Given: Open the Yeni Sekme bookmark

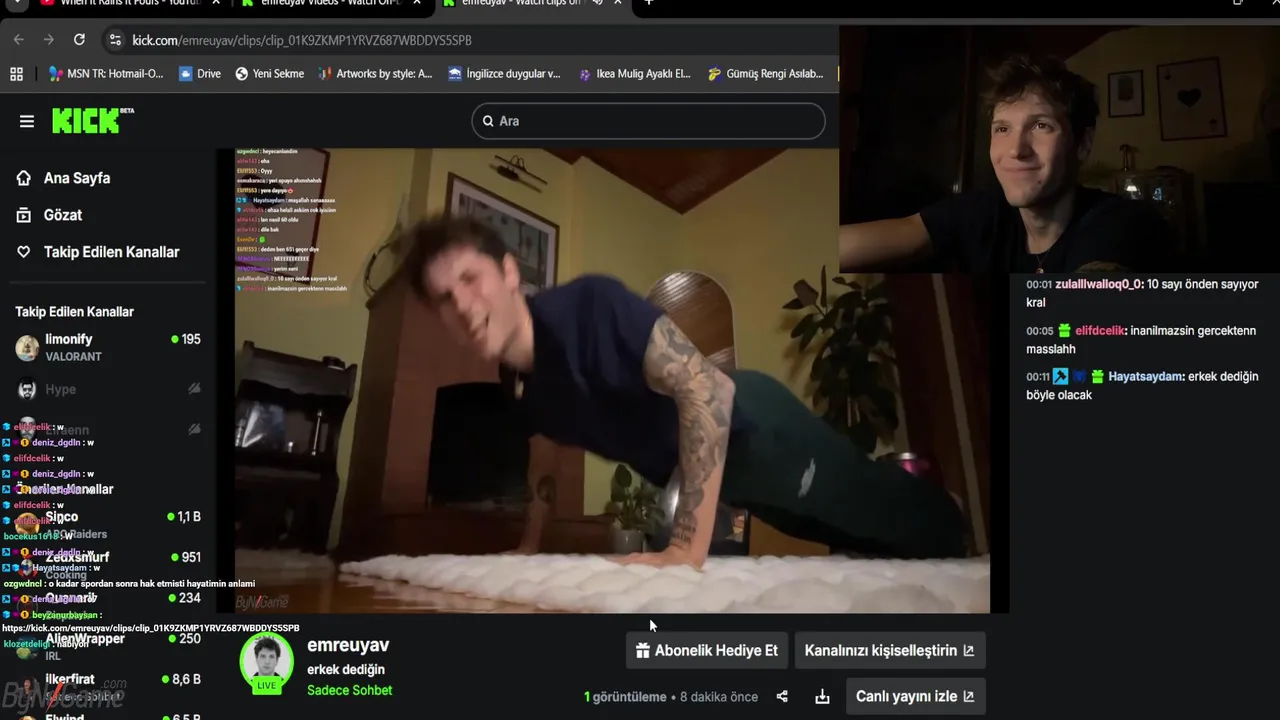Looking at the screenshot, I should coord(269,73).
